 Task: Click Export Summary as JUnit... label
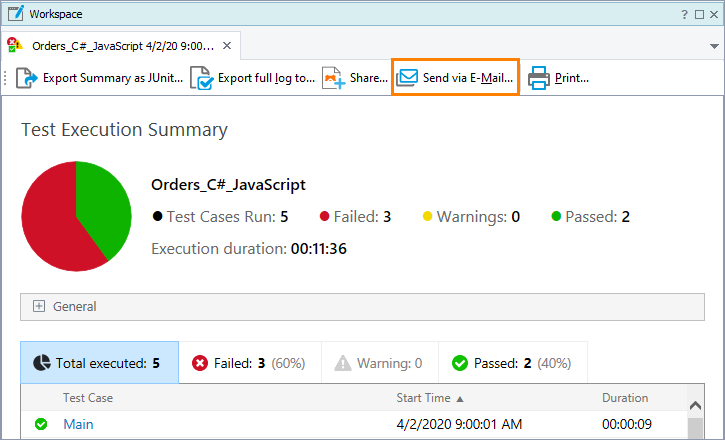point(113,78)
